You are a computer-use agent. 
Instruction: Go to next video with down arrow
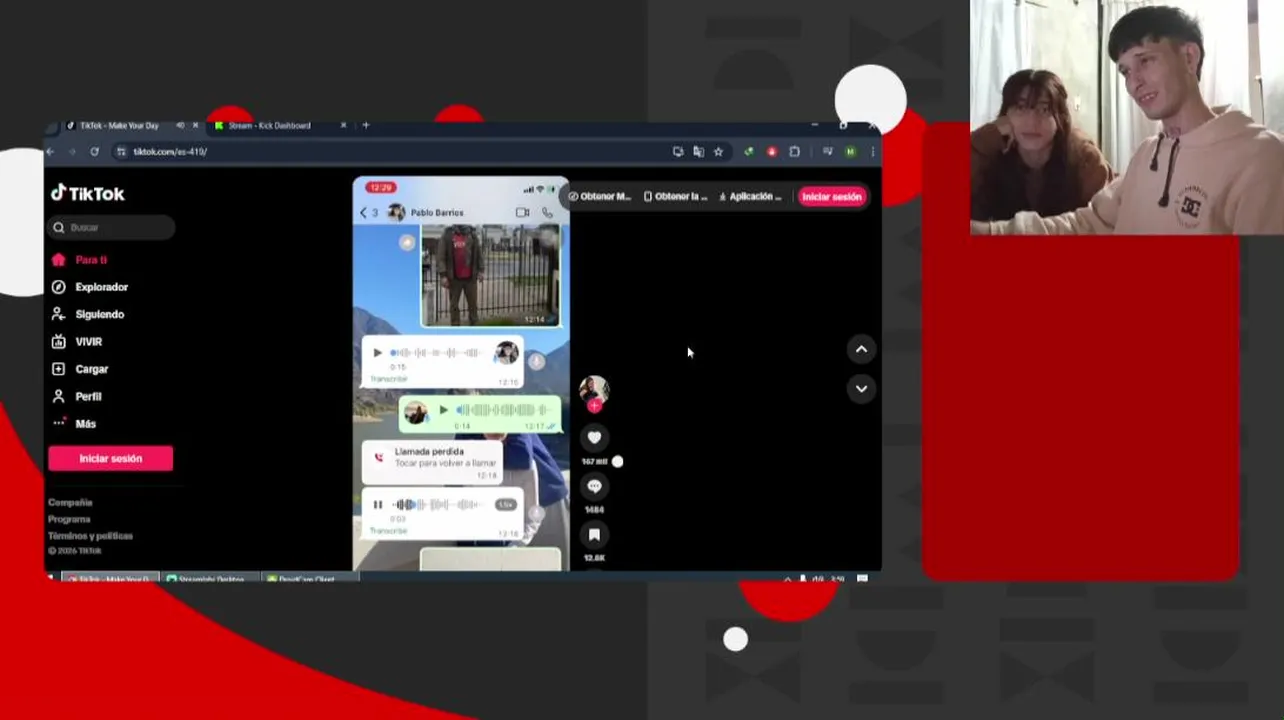pos(861,389)
